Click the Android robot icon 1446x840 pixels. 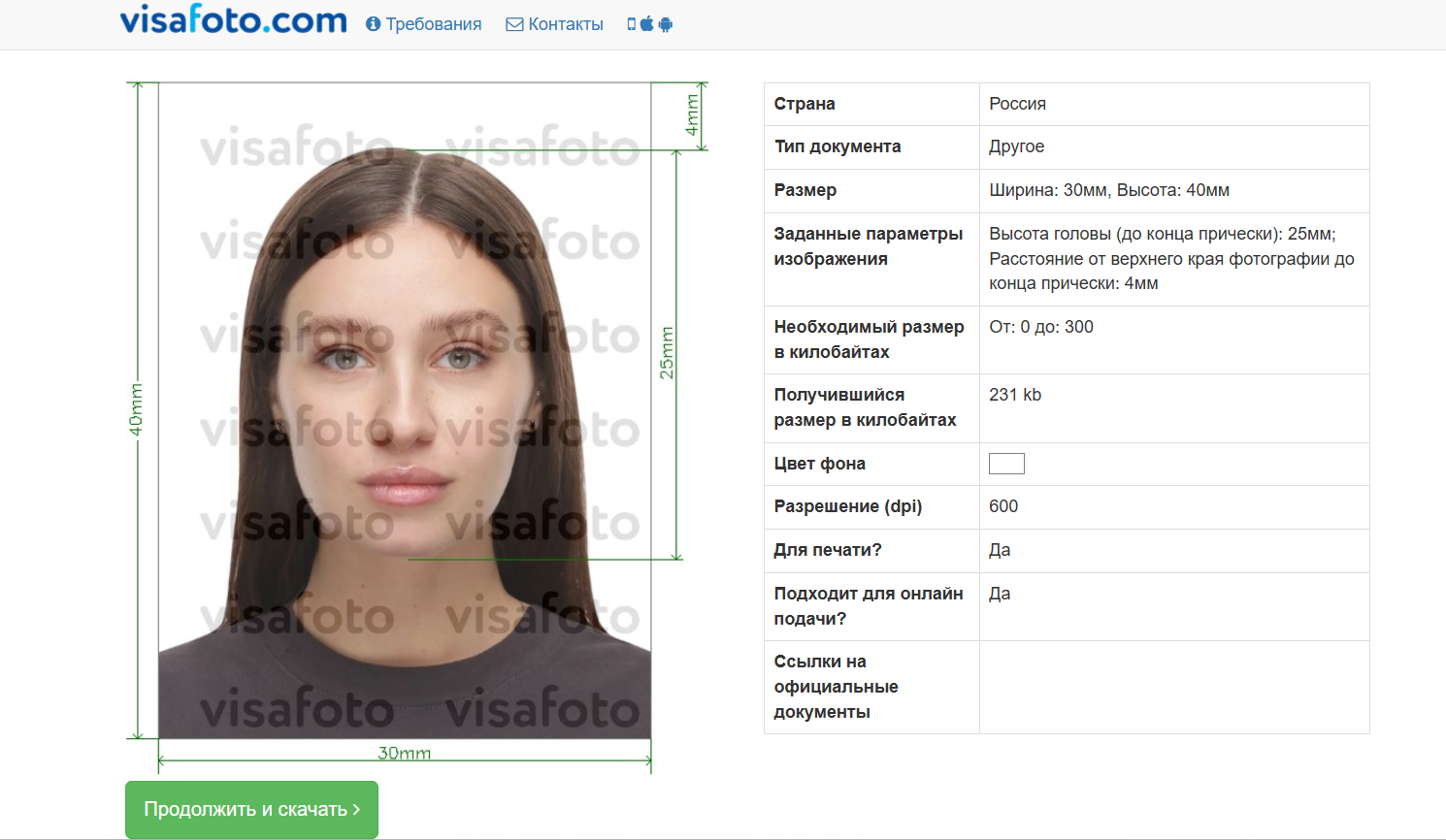click(665, 24)
